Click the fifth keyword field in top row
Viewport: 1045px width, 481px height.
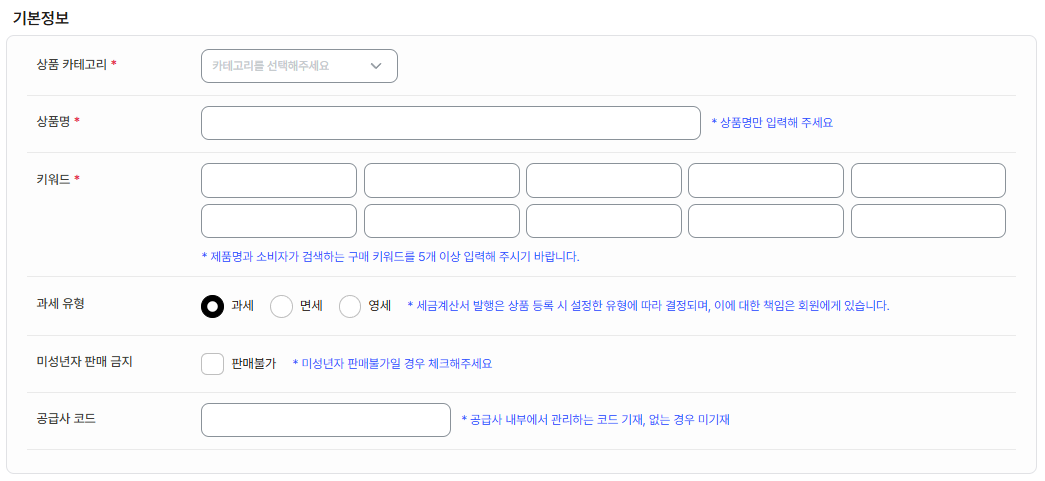(928, 181)
